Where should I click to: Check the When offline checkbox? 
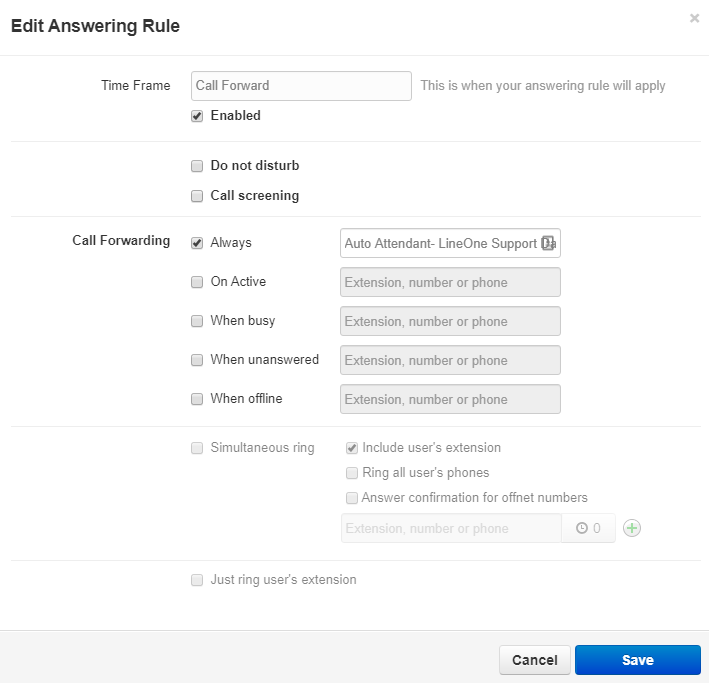click(197, 398)
